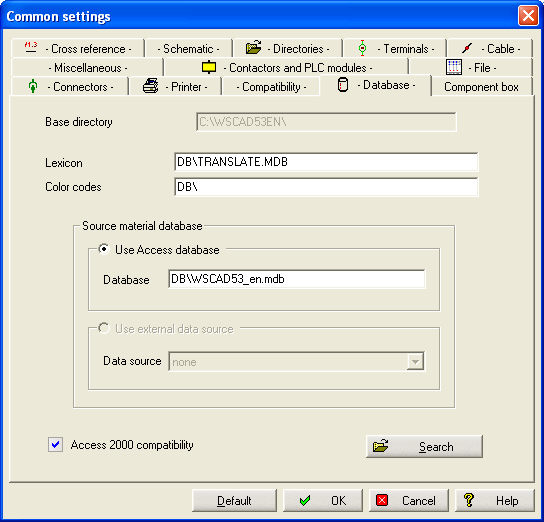This screenshot has height=522, width=544.
Task: Toggle Access 2000 compatibility checkbox
Action: (x=56, y=444)
